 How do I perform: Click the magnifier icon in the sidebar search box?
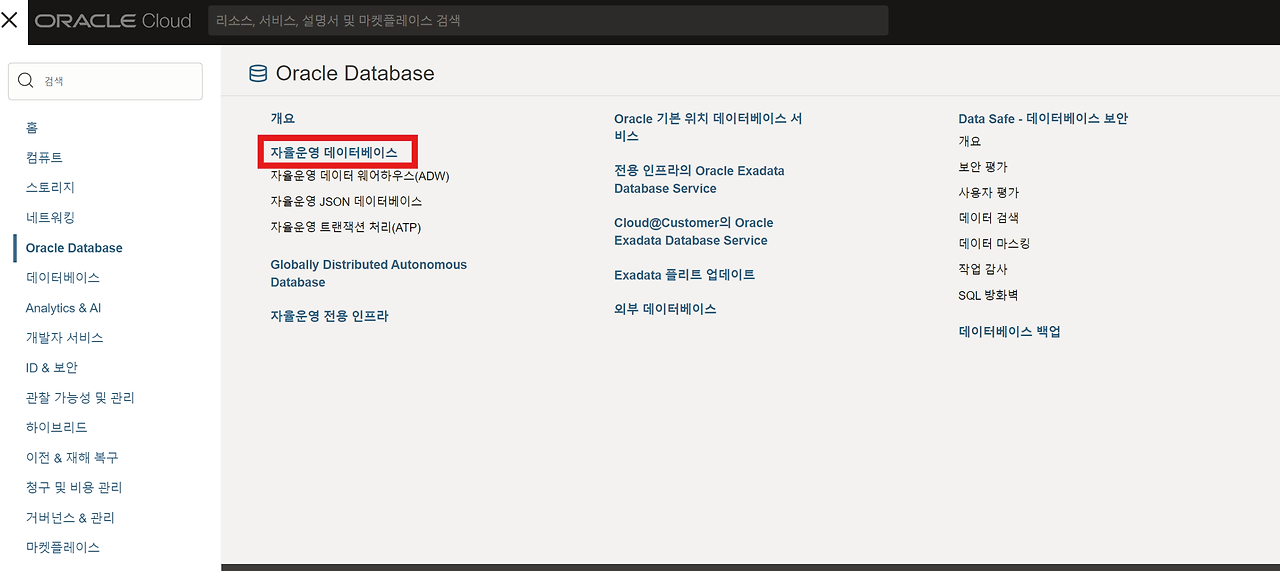click(x=26, y=81)
